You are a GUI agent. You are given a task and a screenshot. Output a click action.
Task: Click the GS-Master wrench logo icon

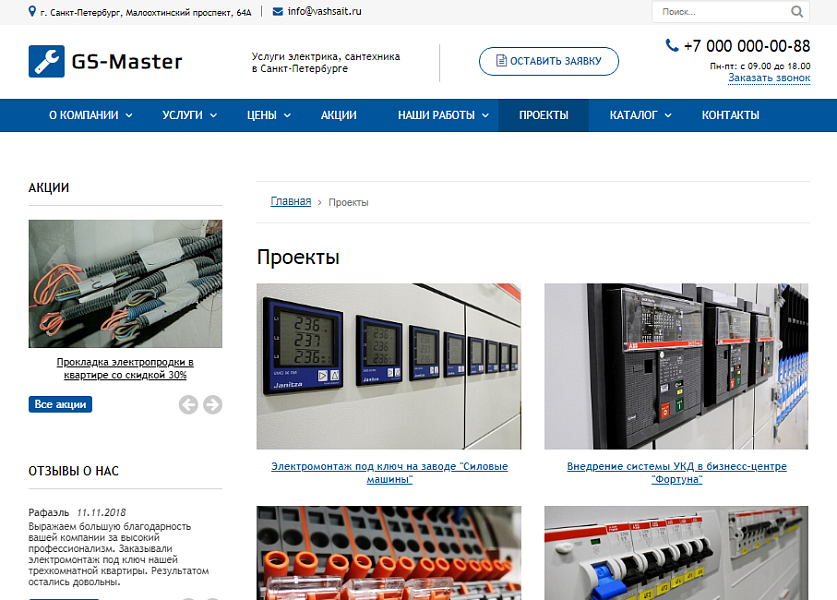click(x=46, y=62)
